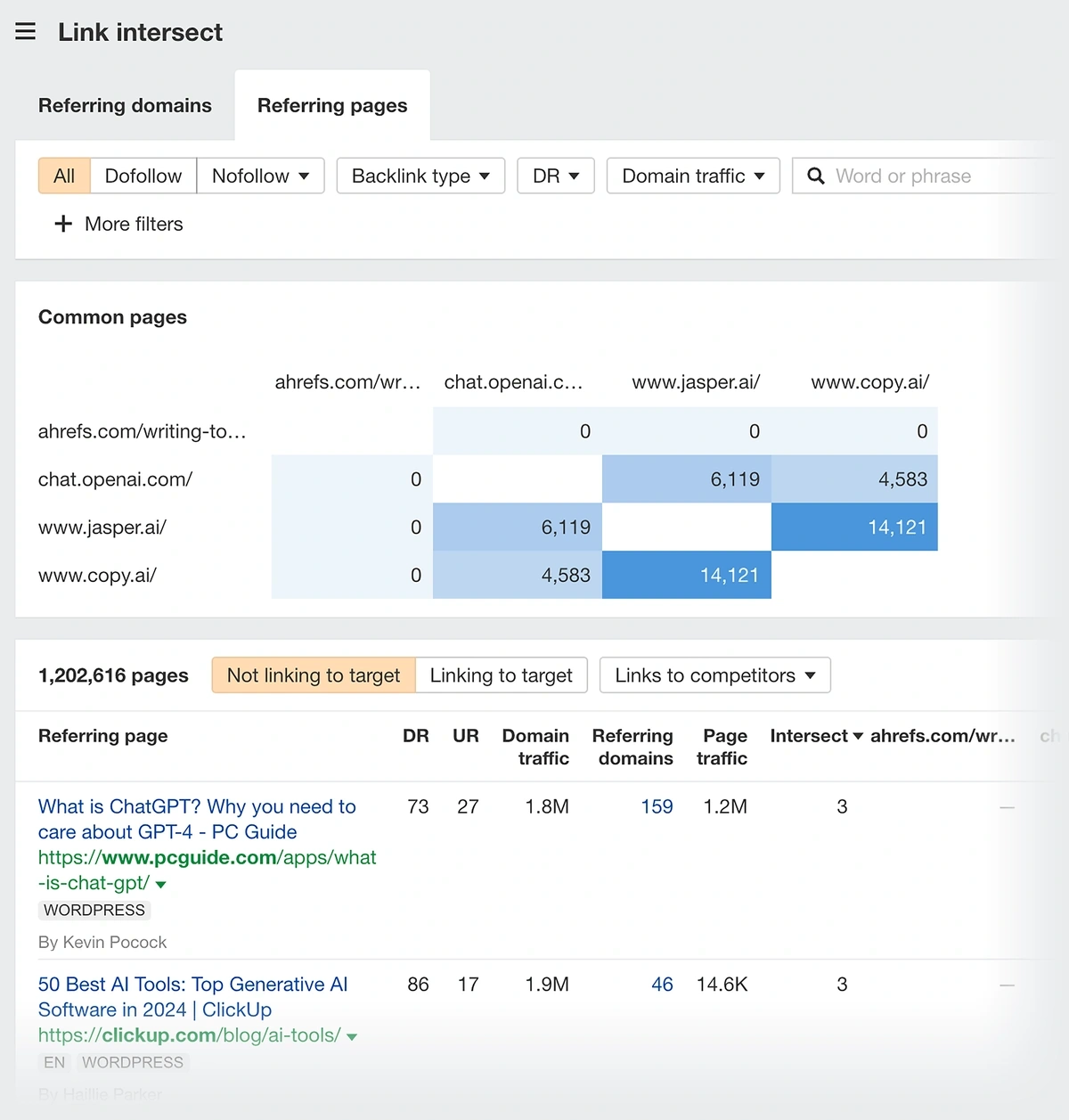Switch to Referring pages tab
Screen dimensions: 1069x1120
(x=332, y=105)
